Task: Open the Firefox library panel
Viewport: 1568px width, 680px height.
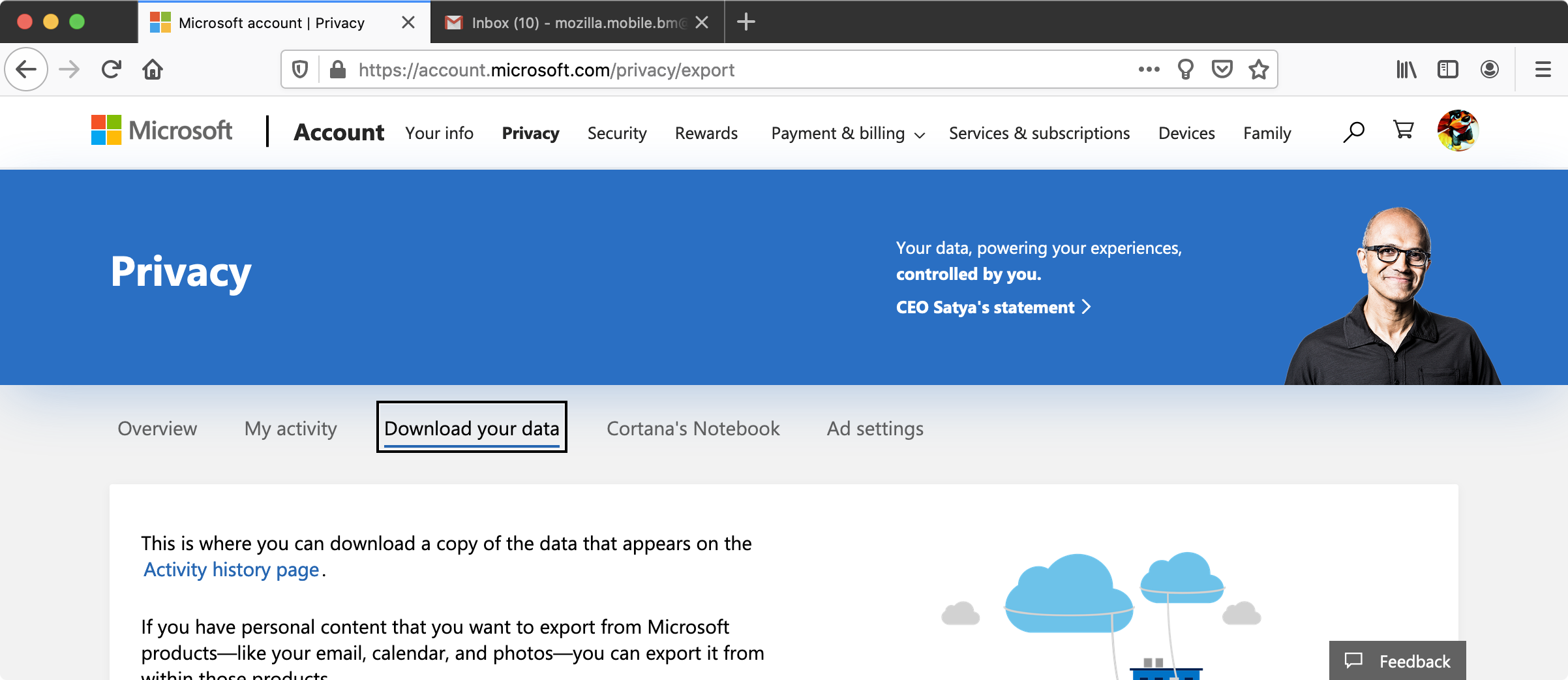Action: click(1406, 69)
